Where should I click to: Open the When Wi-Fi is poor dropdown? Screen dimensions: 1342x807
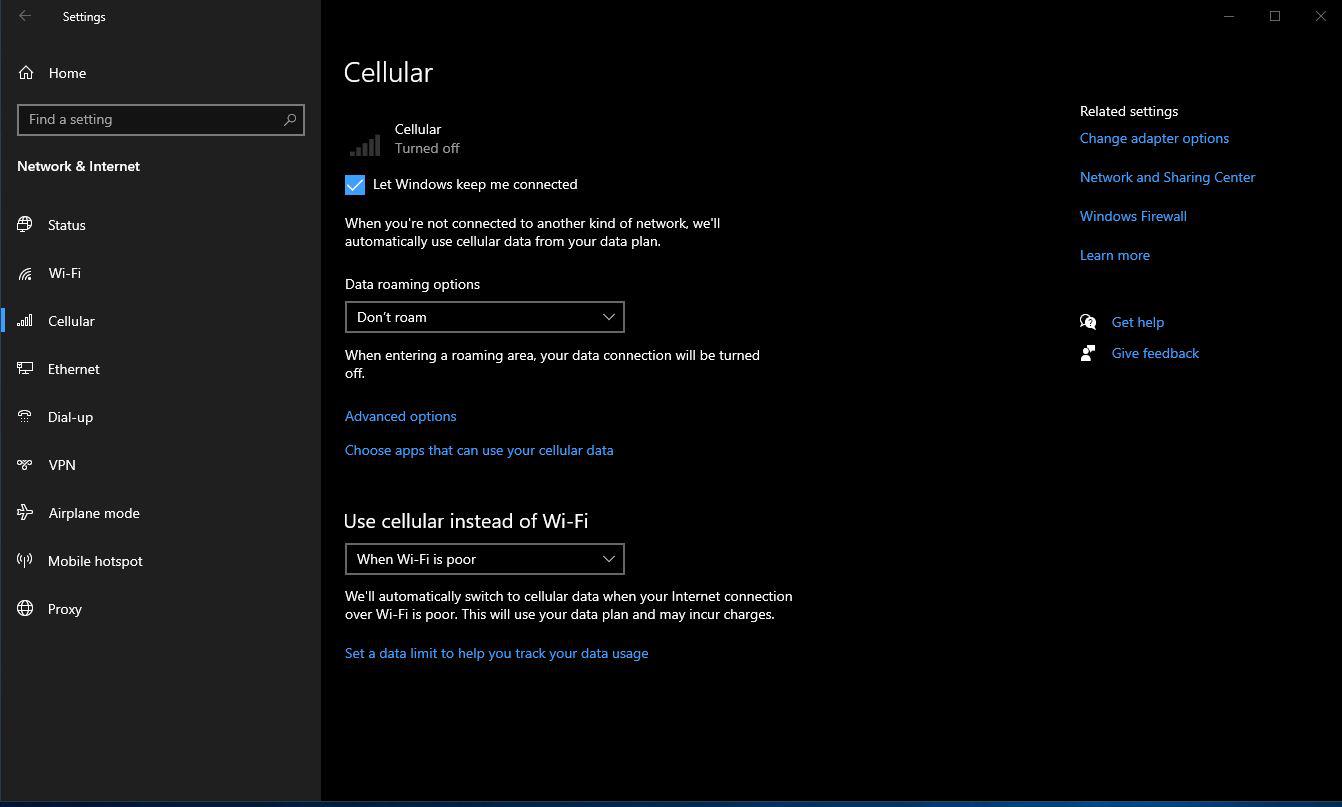(x=484, y=559)
